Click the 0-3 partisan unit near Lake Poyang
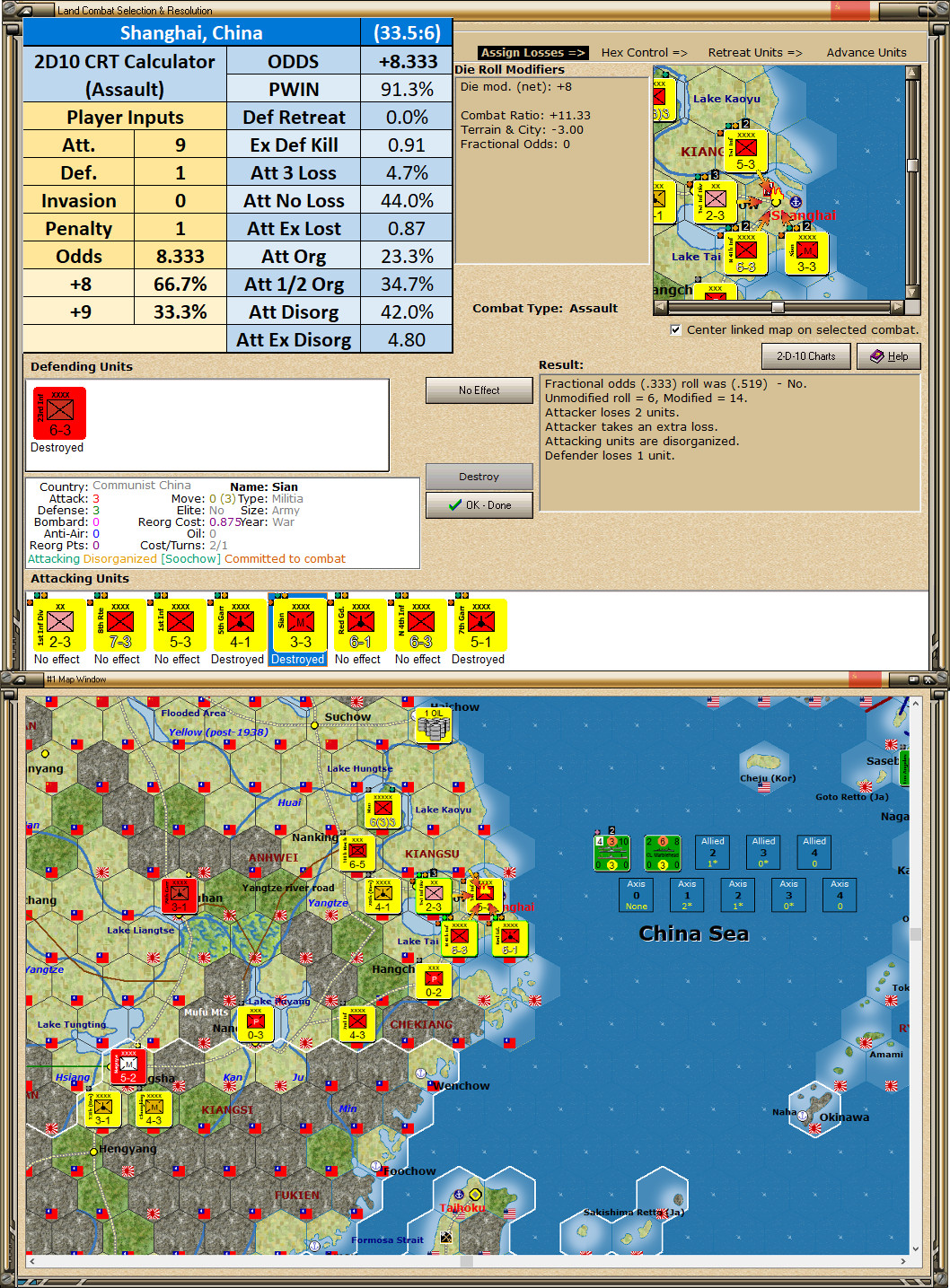 click(x=256, y=1023)
